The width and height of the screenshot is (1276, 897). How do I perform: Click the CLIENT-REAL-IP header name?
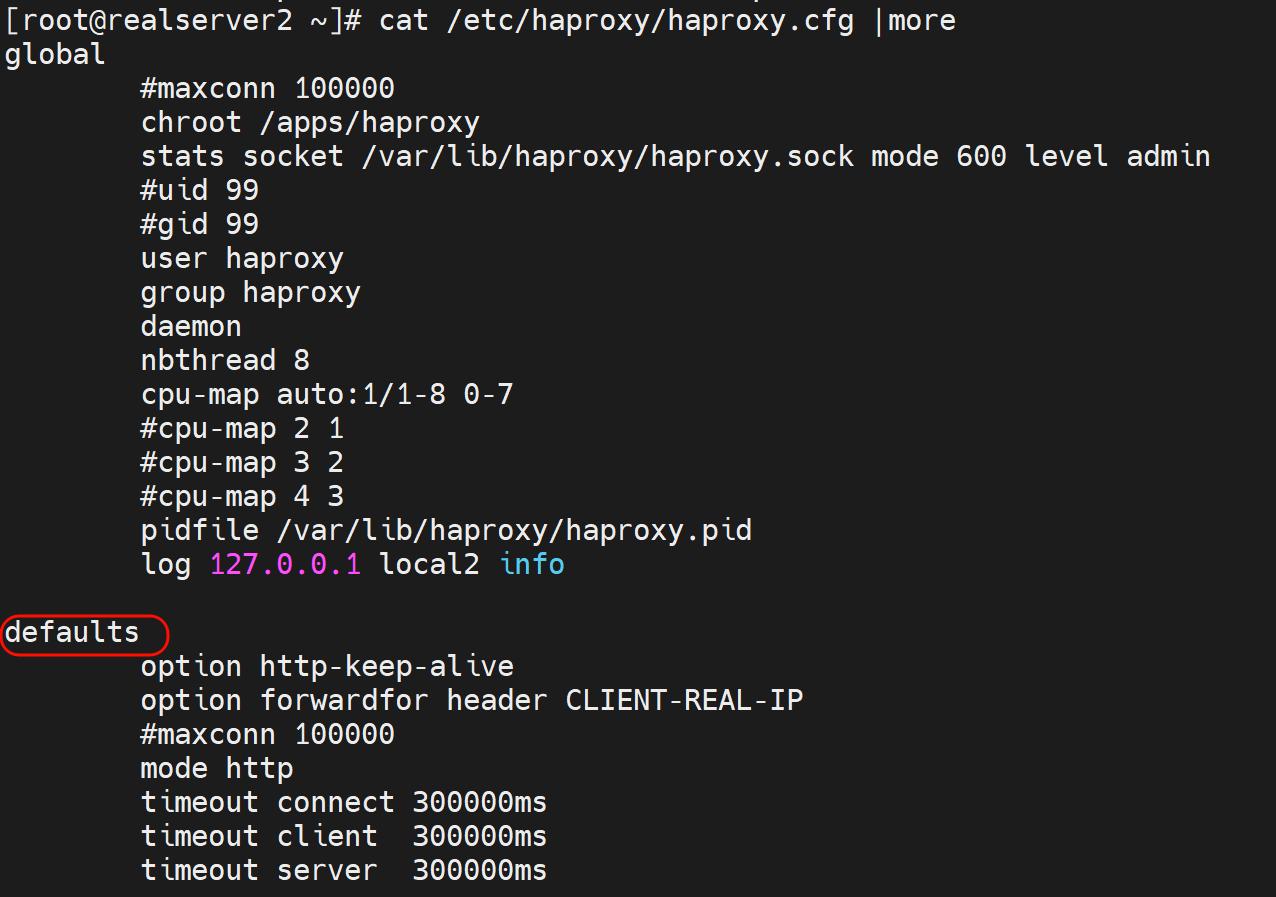[x=684, y=701]
